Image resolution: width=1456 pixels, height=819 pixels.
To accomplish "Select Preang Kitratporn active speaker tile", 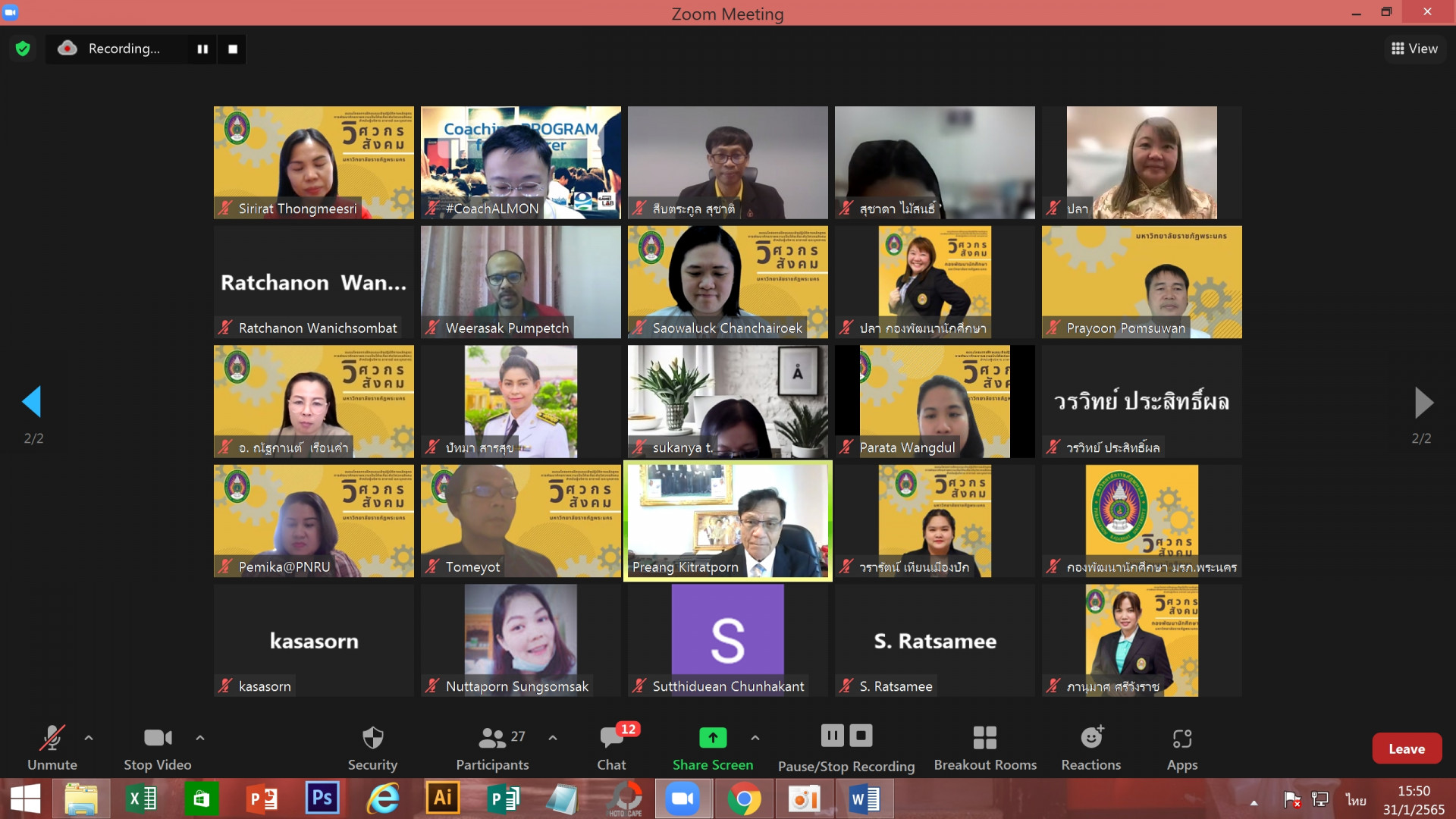I will click(728, 521).
